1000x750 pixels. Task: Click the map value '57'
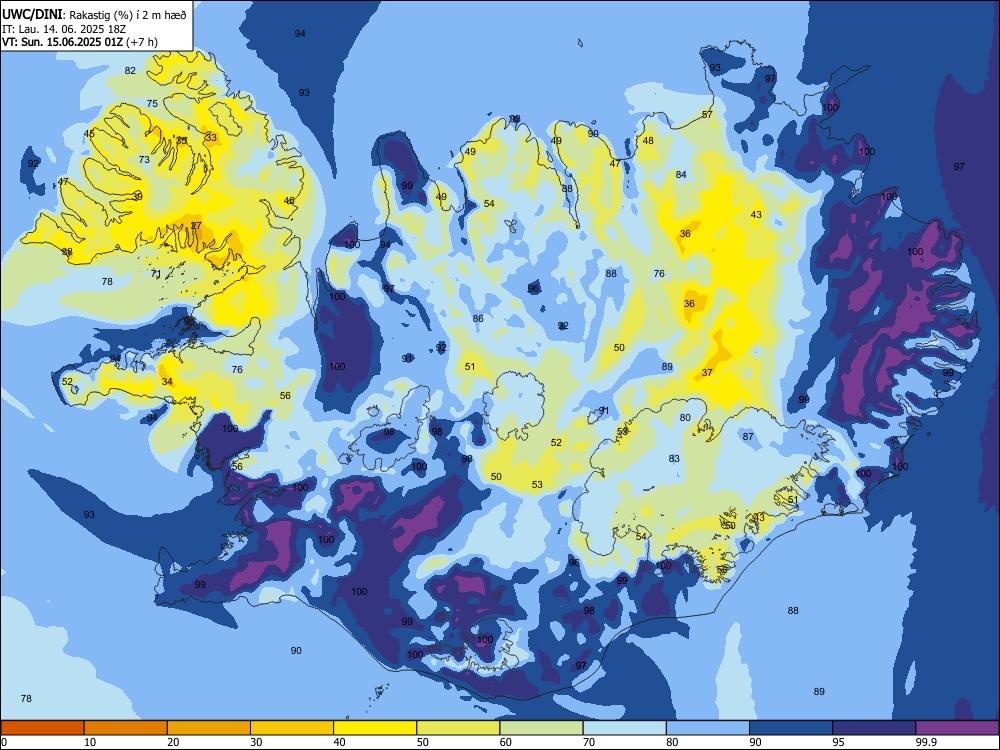point(707,115)
